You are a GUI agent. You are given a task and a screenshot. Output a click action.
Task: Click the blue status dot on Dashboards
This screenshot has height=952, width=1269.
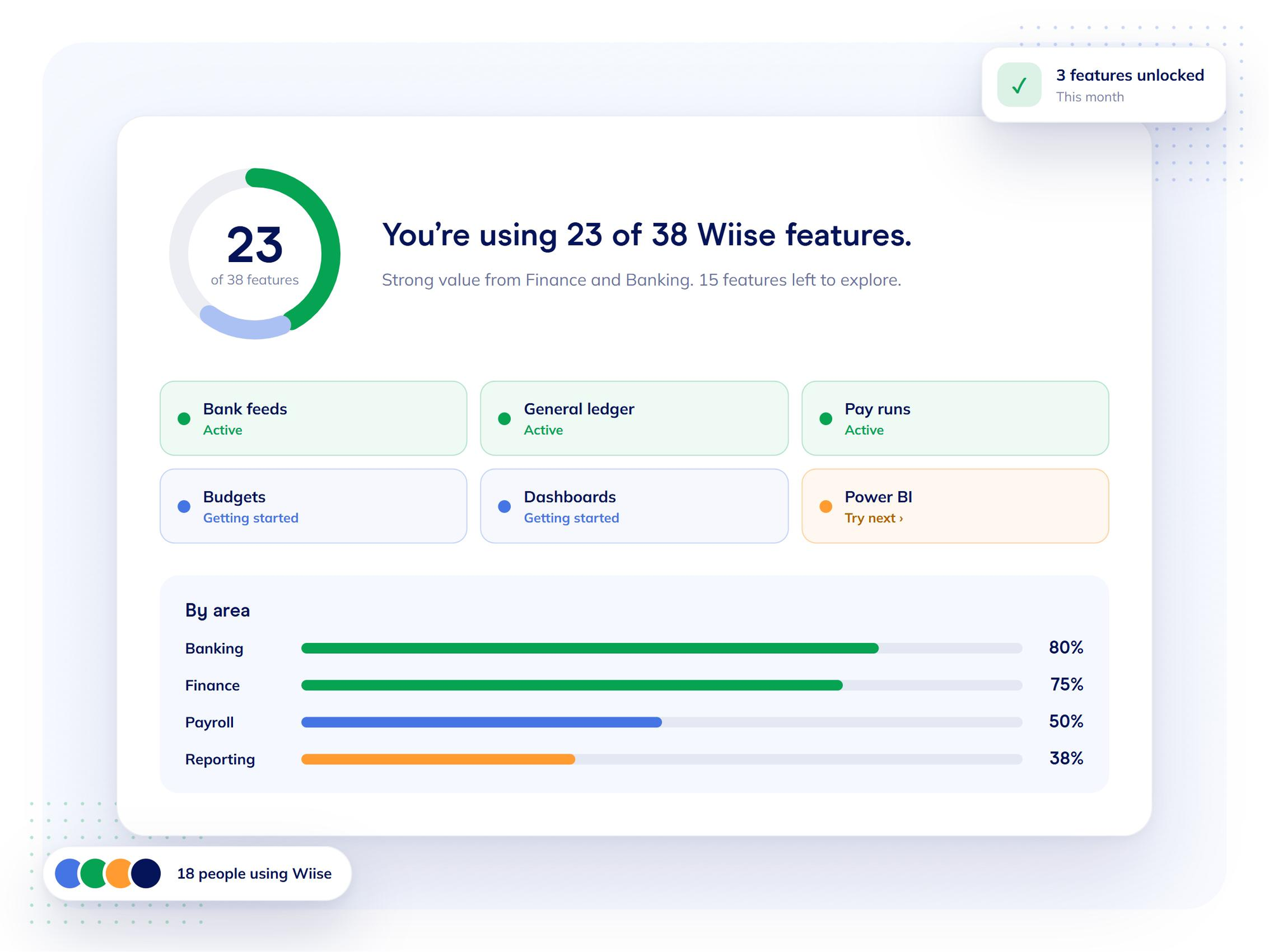pyautogui.click(x=505, y=506)
